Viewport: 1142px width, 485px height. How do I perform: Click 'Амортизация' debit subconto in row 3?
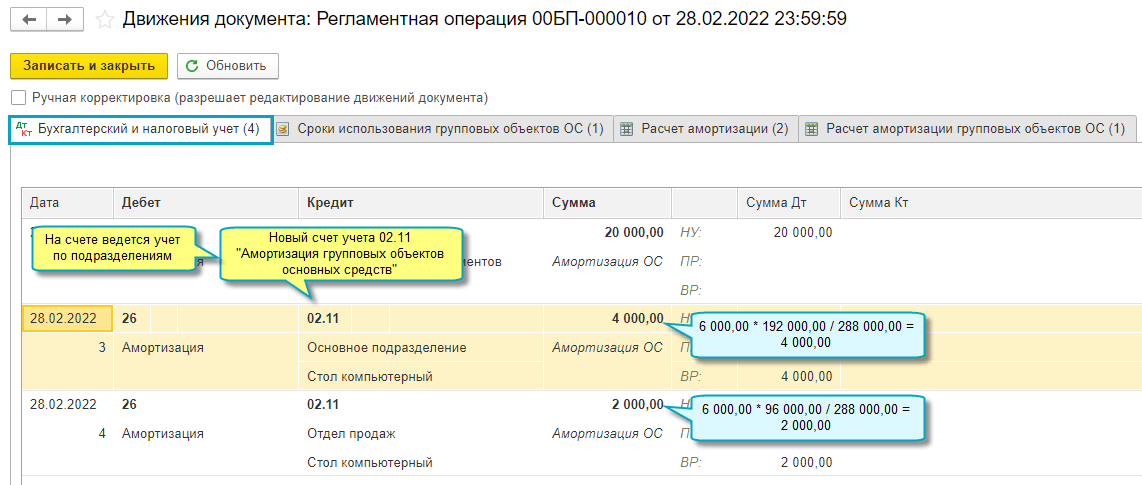tap(162, 347)
